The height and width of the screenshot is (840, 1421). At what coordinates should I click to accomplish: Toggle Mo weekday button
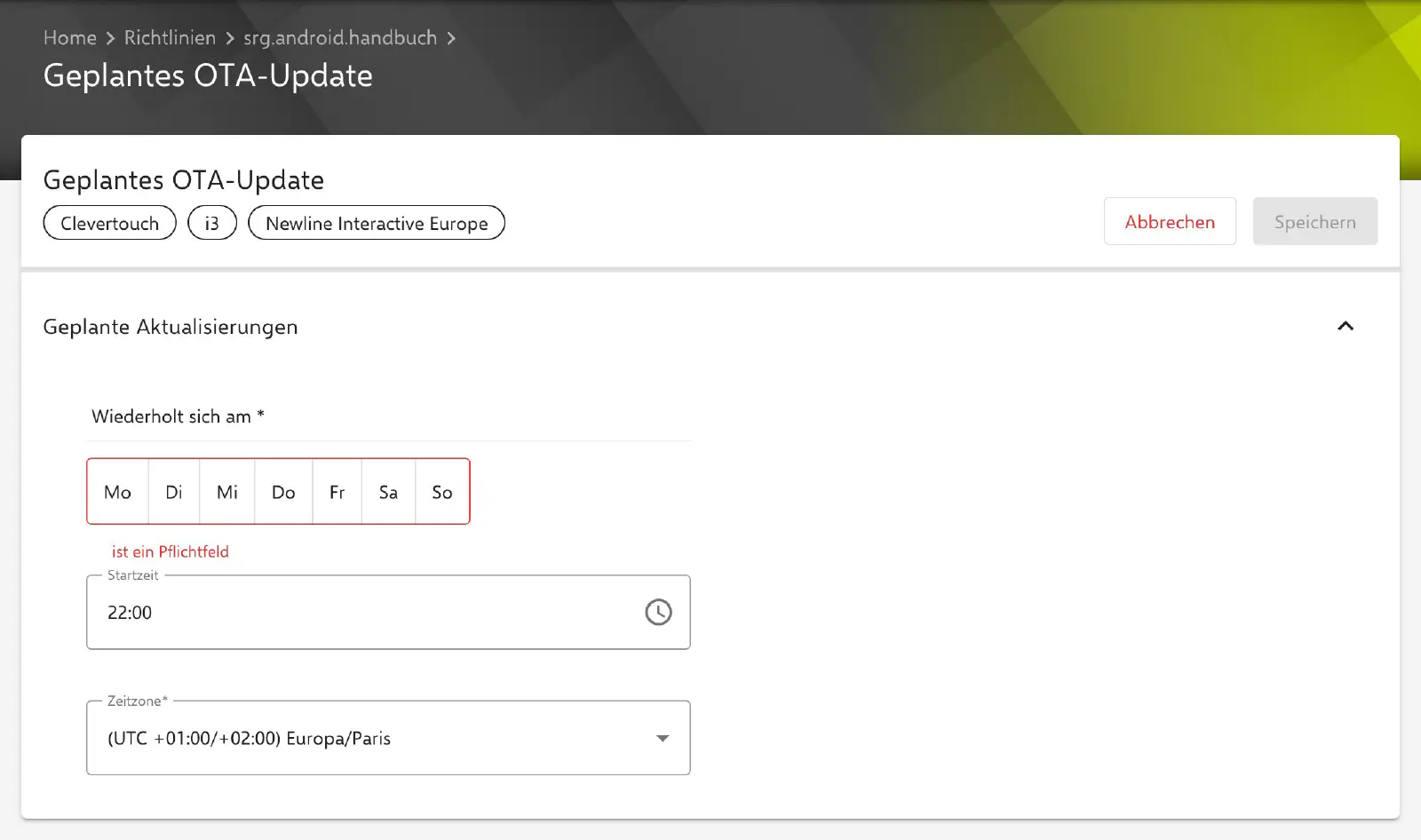[x=117, y=492]
